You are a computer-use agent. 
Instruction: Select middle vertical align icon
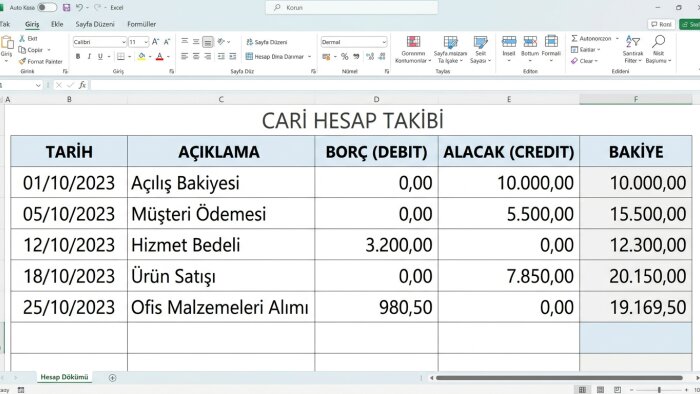(196, 42)
